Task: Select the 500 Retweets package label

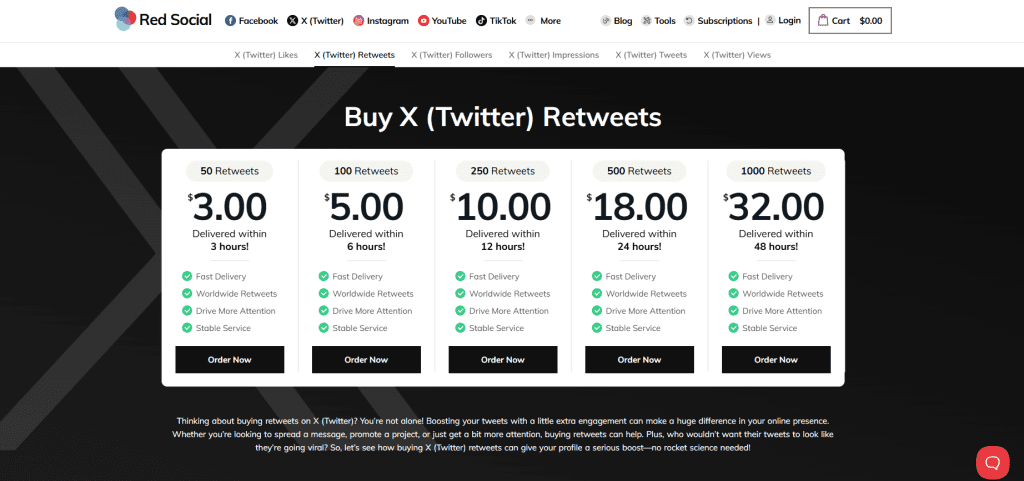Action: [x=639, y=171]
